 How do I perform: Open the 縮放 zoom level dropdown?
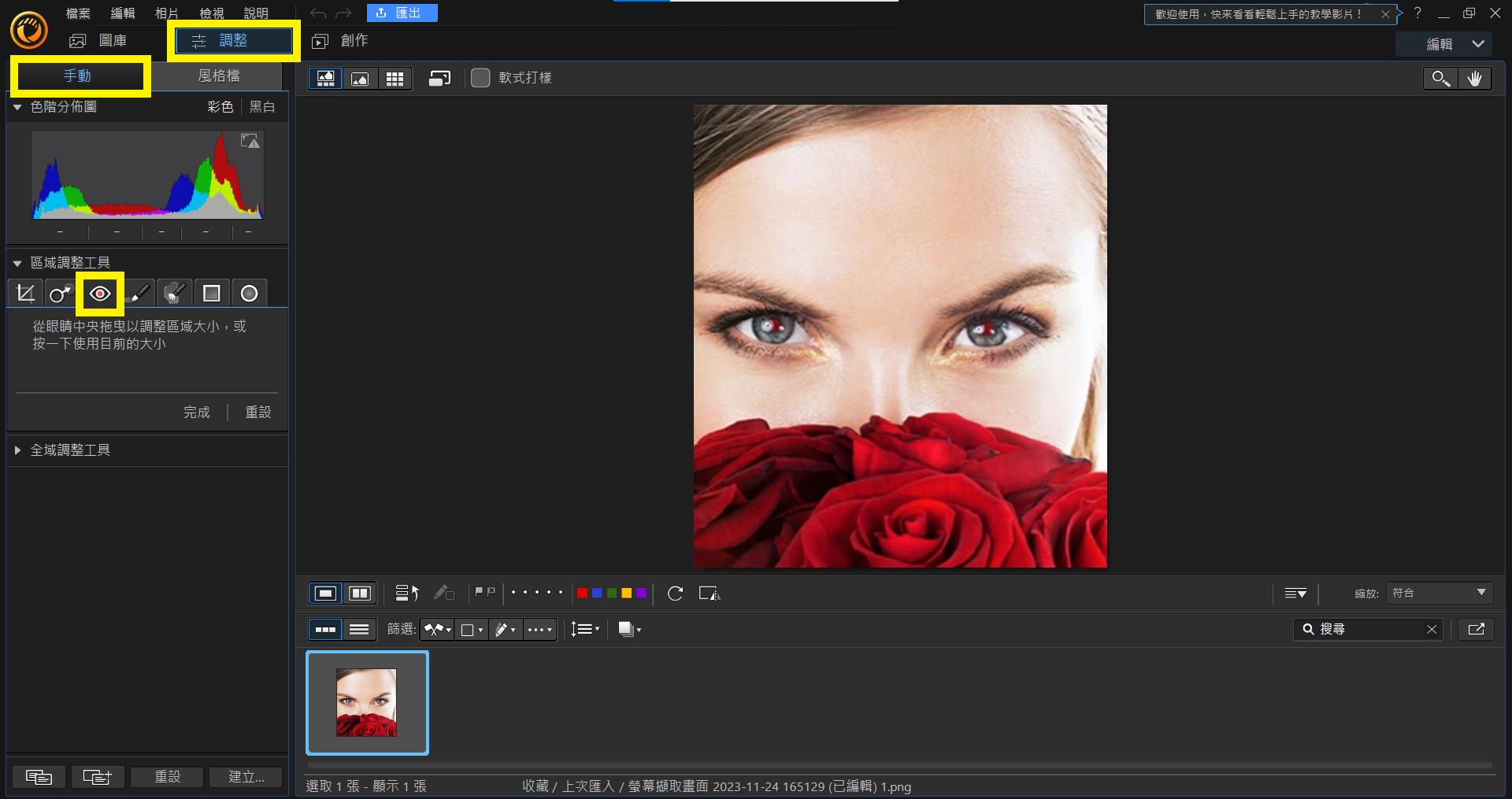coord(1439,593)
